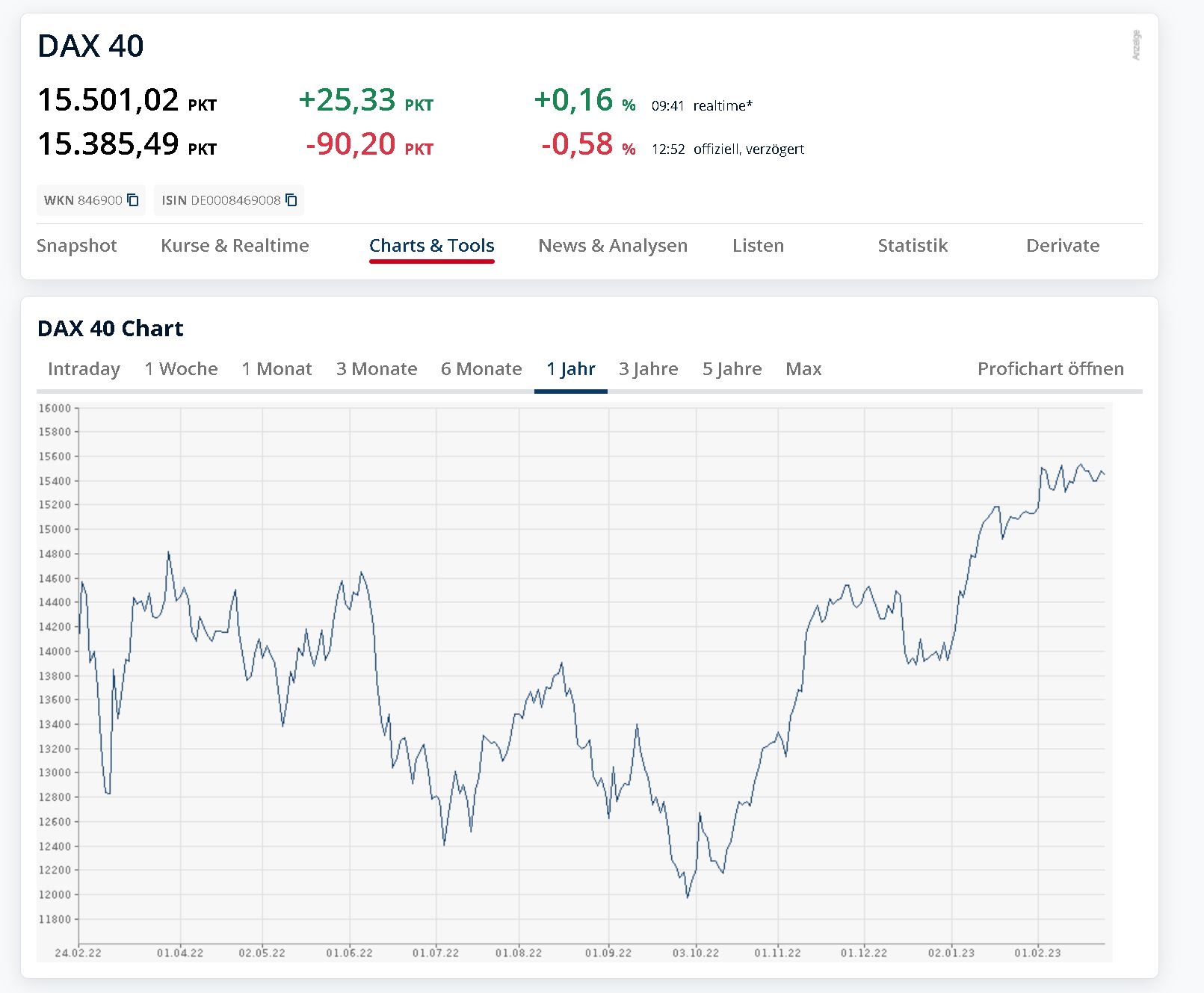Click the realtime value 15.501,02
The width and height of the screenshot is (1204, 993).
coord(108,100)
